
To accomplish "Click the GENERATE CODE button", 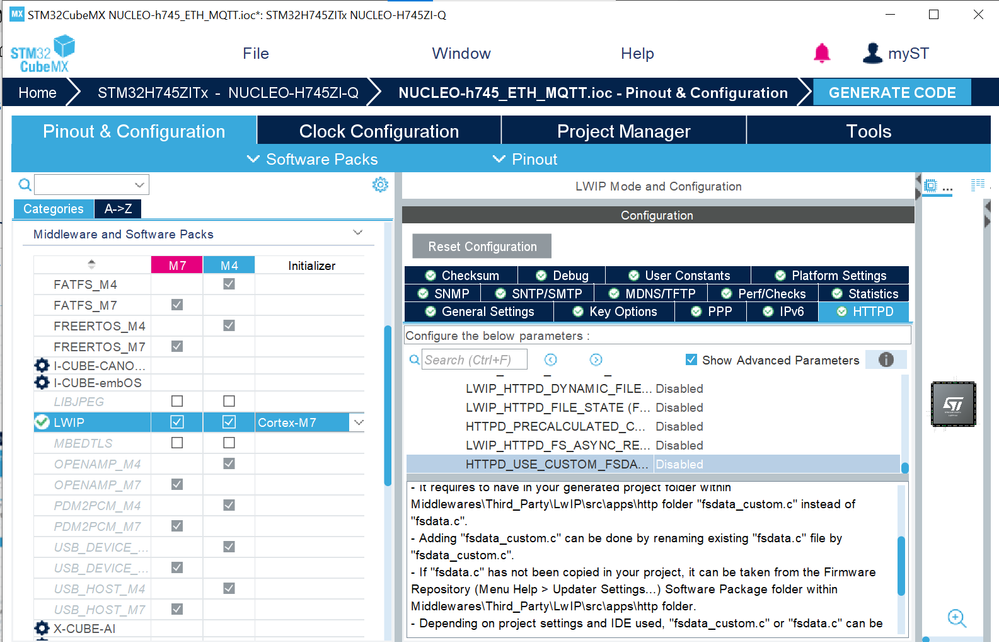I will tap(892, 92).
